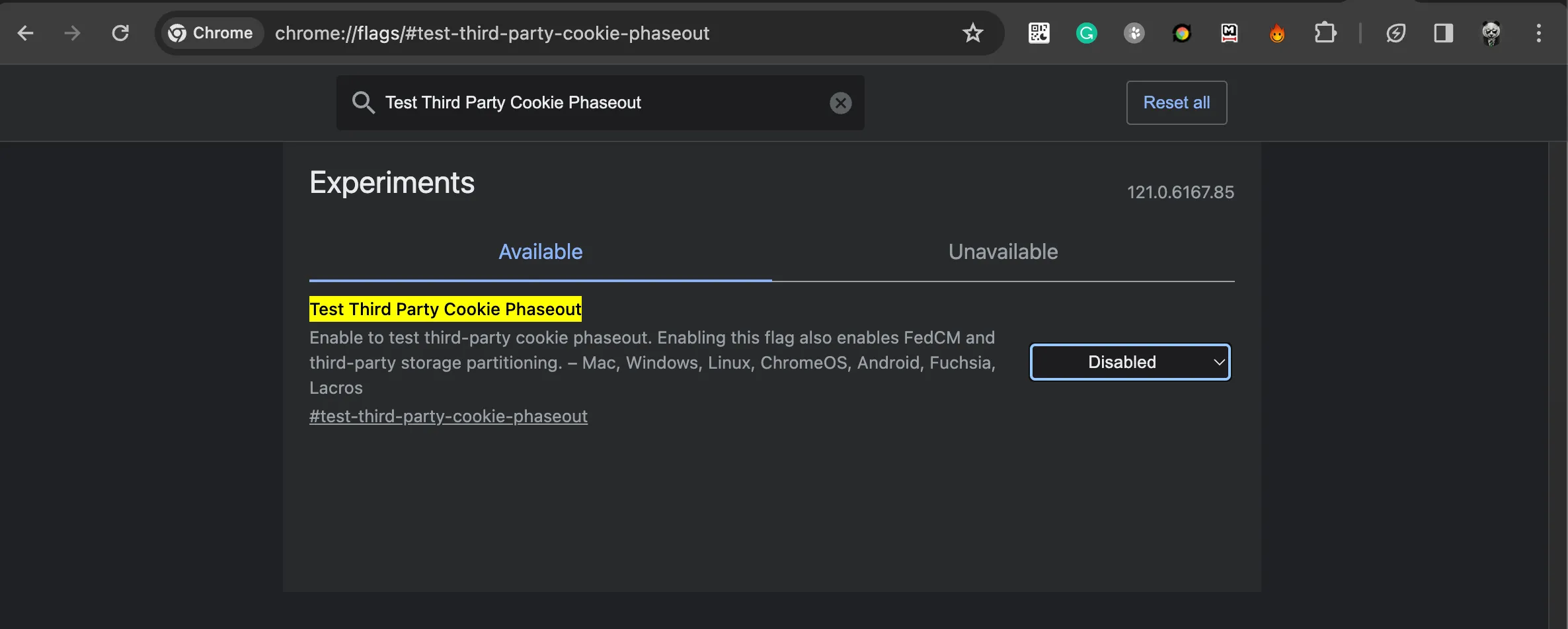Image resolution: width=1568 pixels, height=629 pixels.
Task: Clear the flags search with the X button
Action: 840,103
